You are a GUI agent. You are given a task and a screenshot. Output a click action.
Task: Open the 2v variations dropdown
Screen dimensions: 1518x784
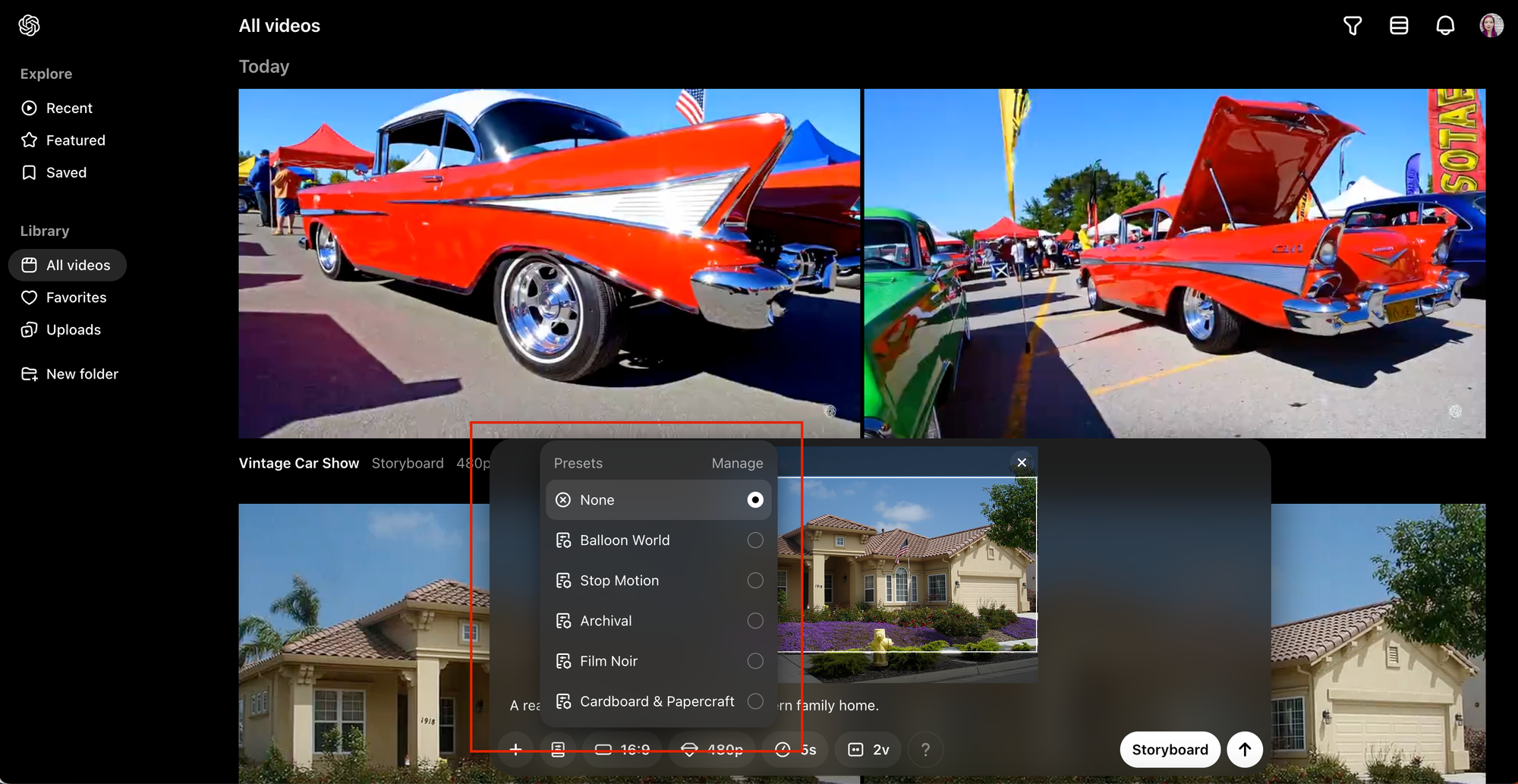tap(868, 750)
